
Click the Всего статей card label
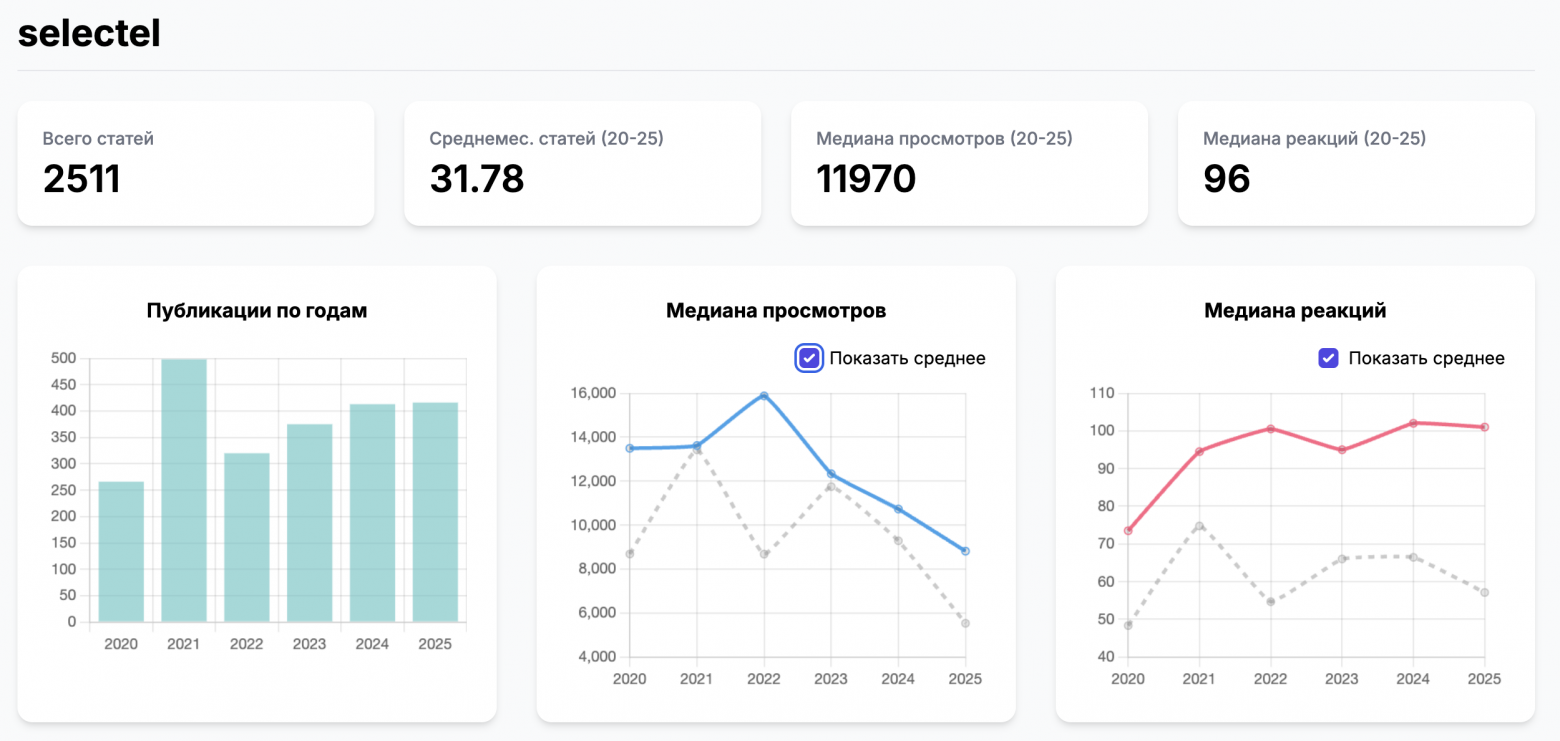[98, 139]
